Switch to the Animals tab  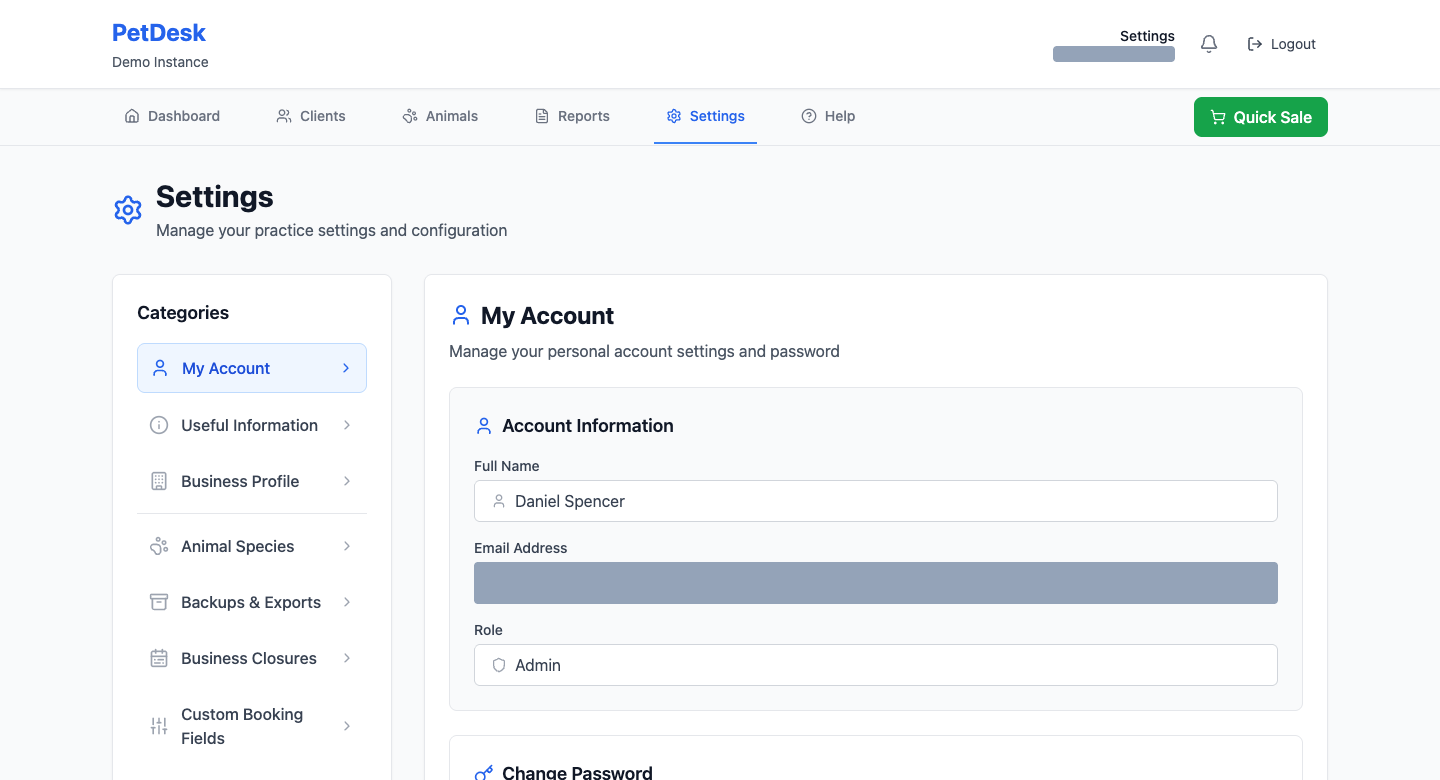click(x=440, y=116)
